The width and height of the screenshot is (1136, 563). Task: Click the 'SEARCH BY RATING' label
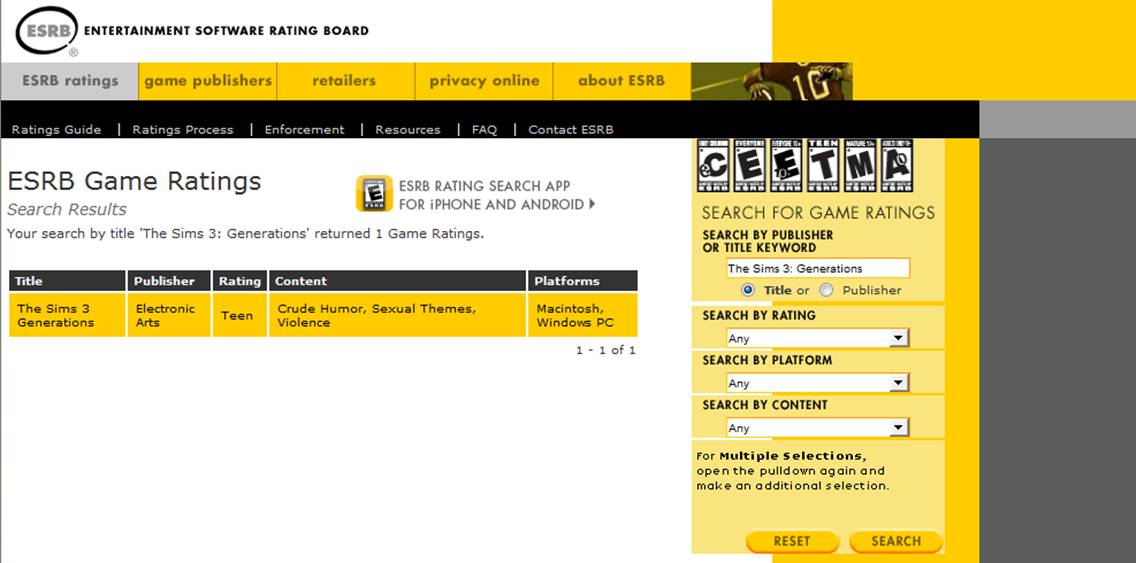pyautogui.click(x=759, y=316)
